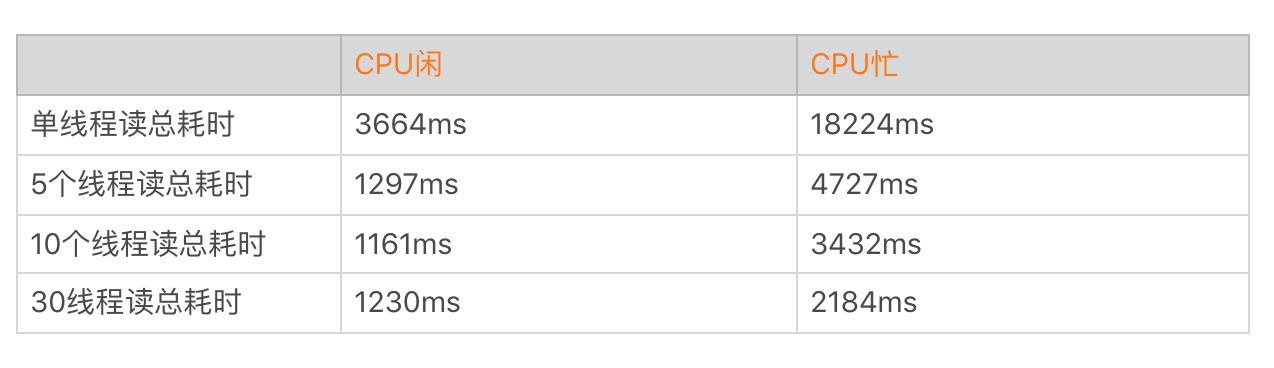Image resolution: width=1274 pixels, height=368 pixels.
Task: Select the 10个线程读总耗时 row label
Action: tap(149, 244)
